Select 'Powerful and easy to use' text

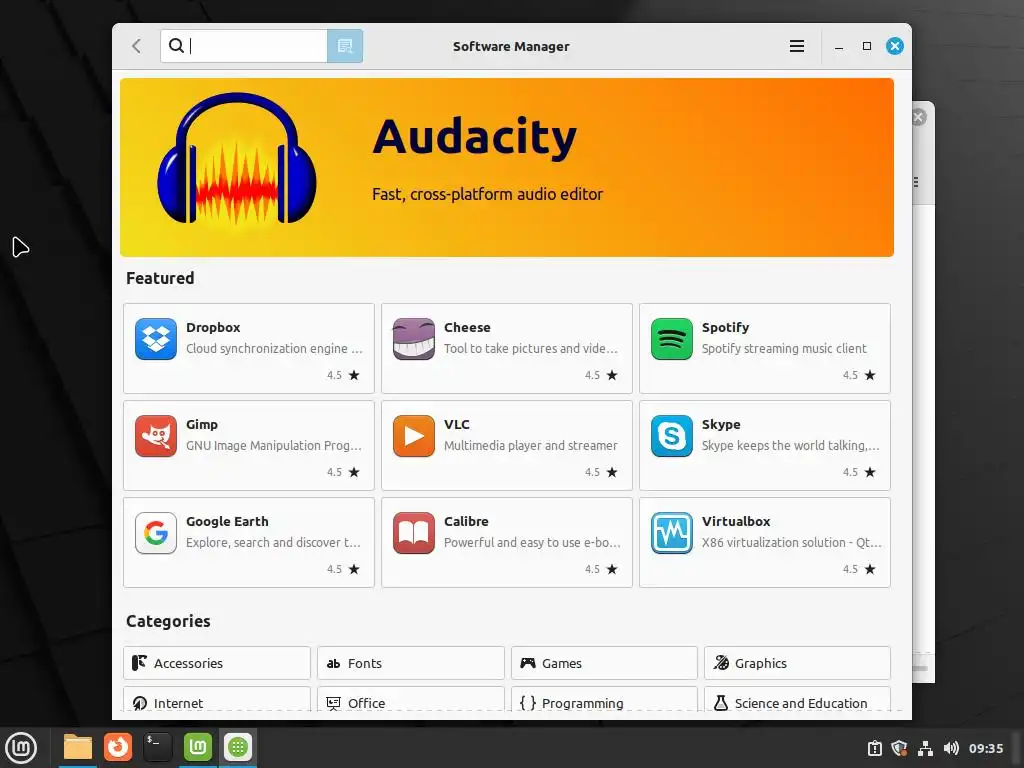(532, 543)
